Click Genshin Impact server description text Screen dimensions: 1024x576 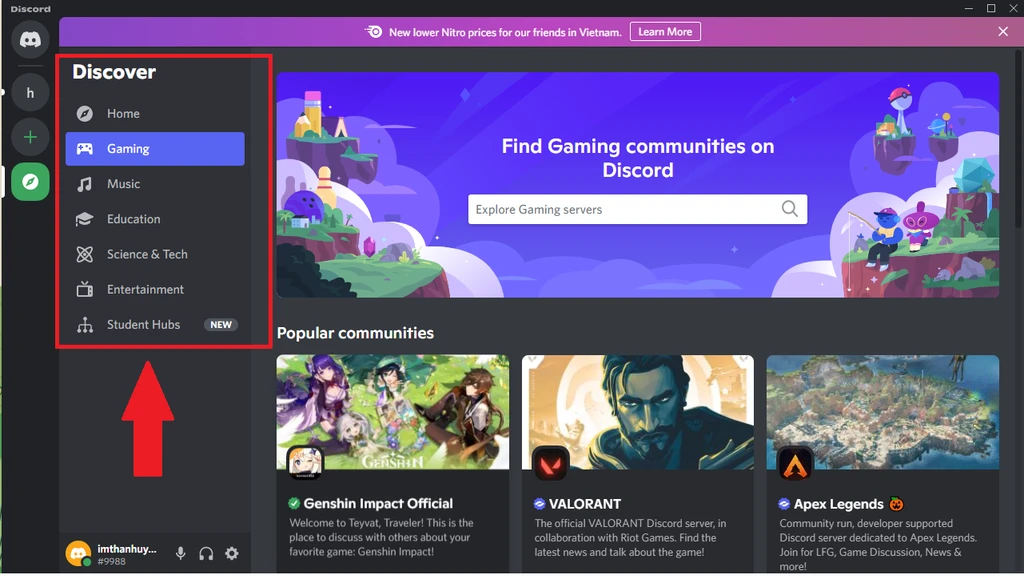[381, 537]
